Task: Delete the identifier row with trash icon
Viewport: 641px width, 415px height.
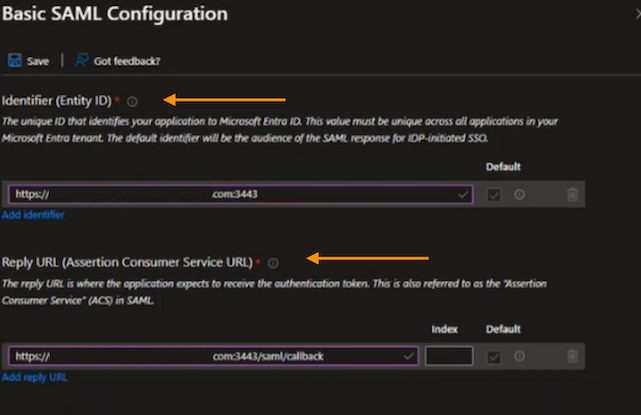Action: click(x=572, y=195)
